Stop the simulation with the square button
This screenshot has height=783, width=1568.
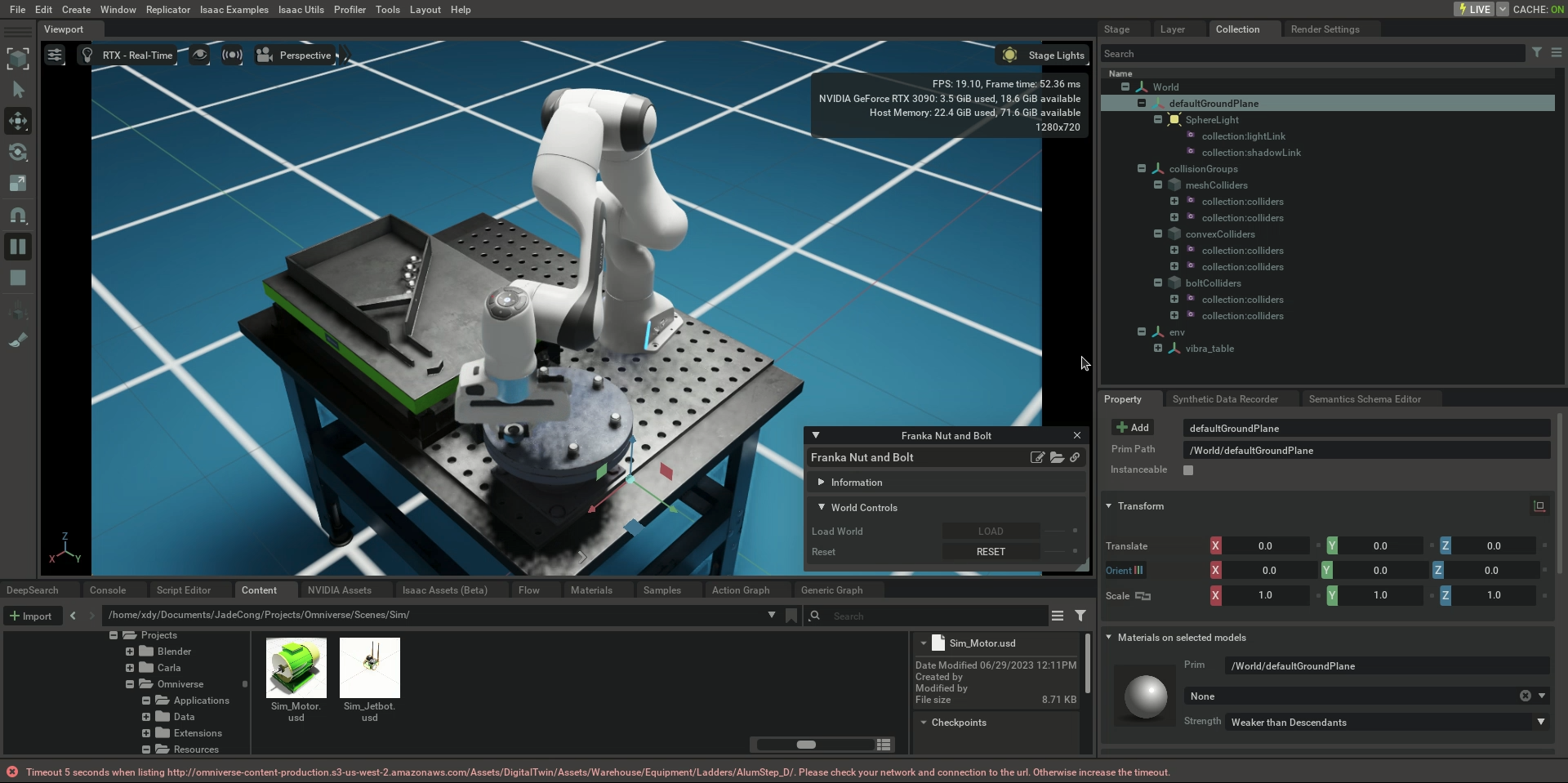pos(18,278)
